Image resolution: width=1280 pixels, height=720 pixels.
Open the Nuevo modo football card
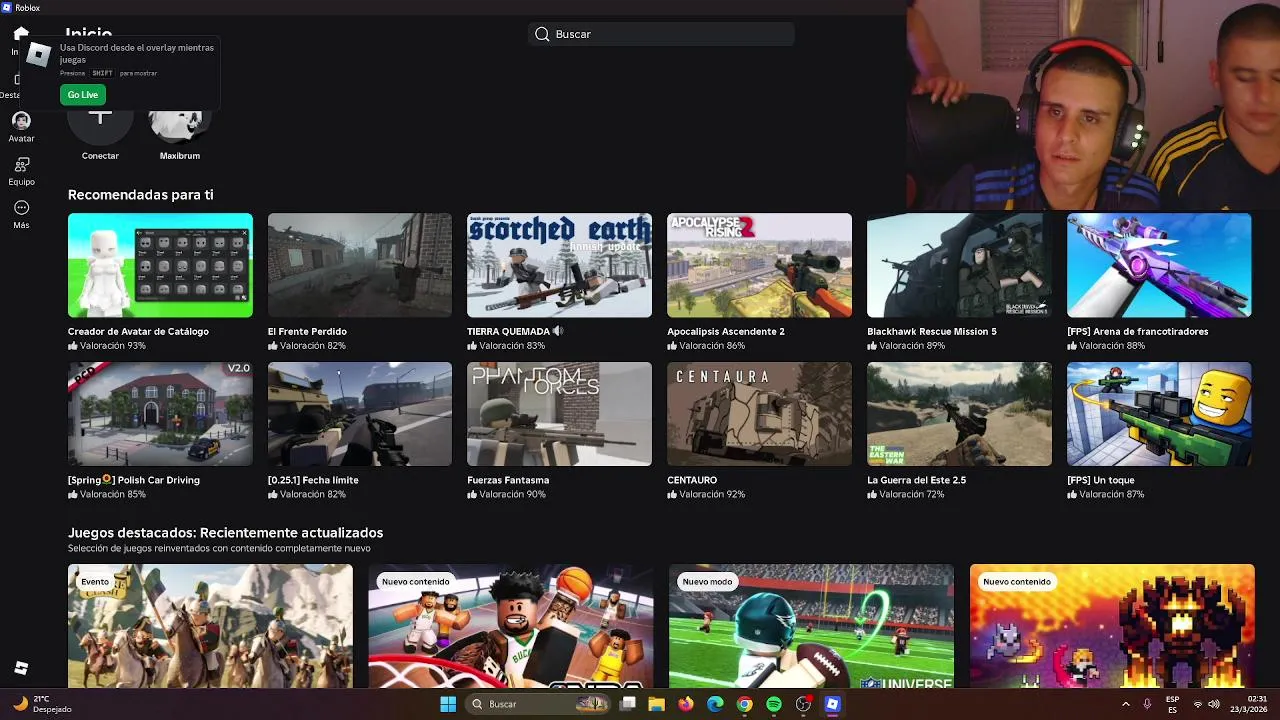[x=812, y=626]
